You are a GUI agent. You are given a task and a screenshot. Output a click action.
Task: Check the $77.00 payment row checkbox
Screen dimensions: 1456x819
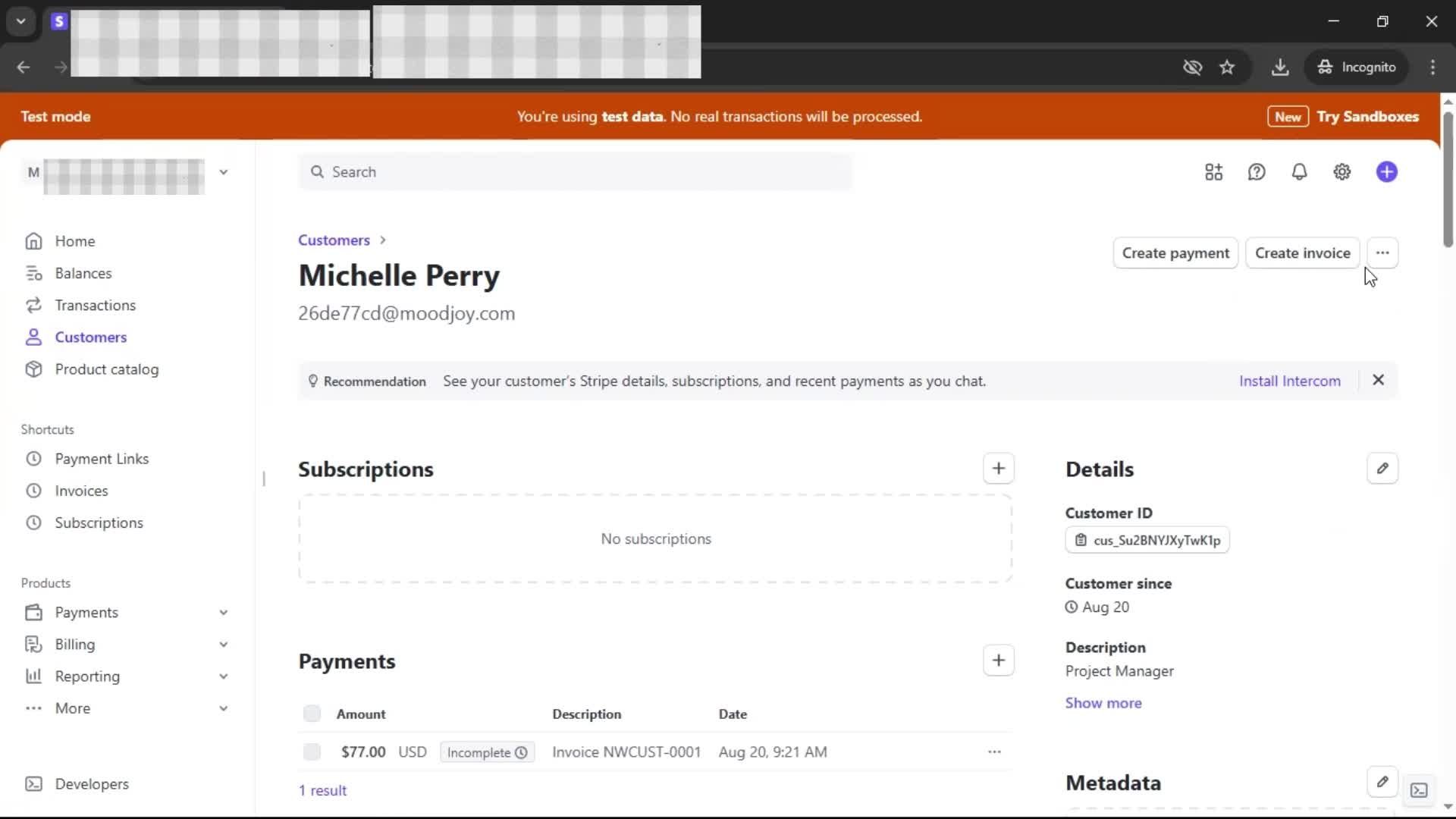coord(312,752)
